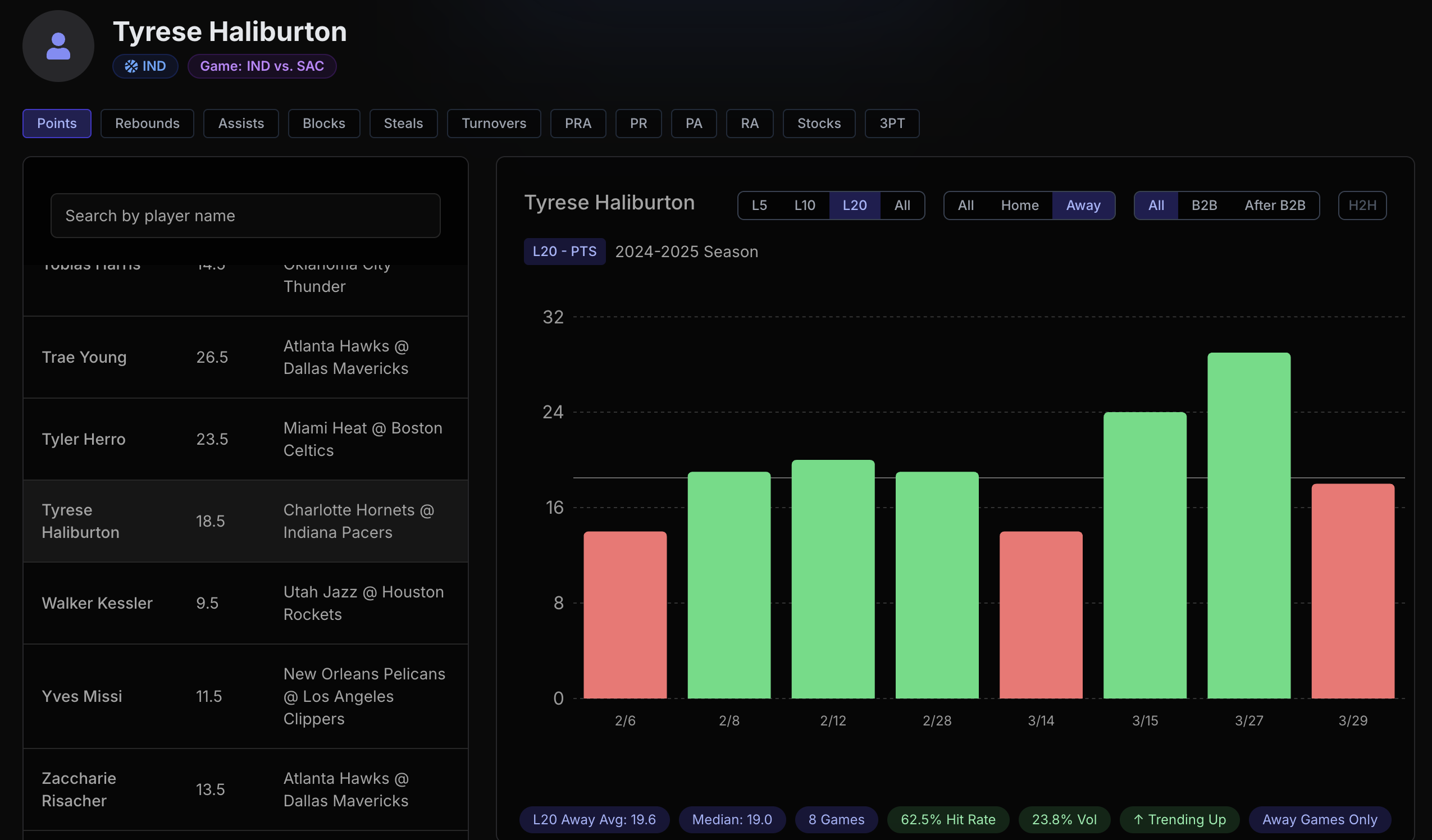This screenshot has width=1432, height=840.
Task: Click the 2/6 game bar
Action: pos(625,615)
